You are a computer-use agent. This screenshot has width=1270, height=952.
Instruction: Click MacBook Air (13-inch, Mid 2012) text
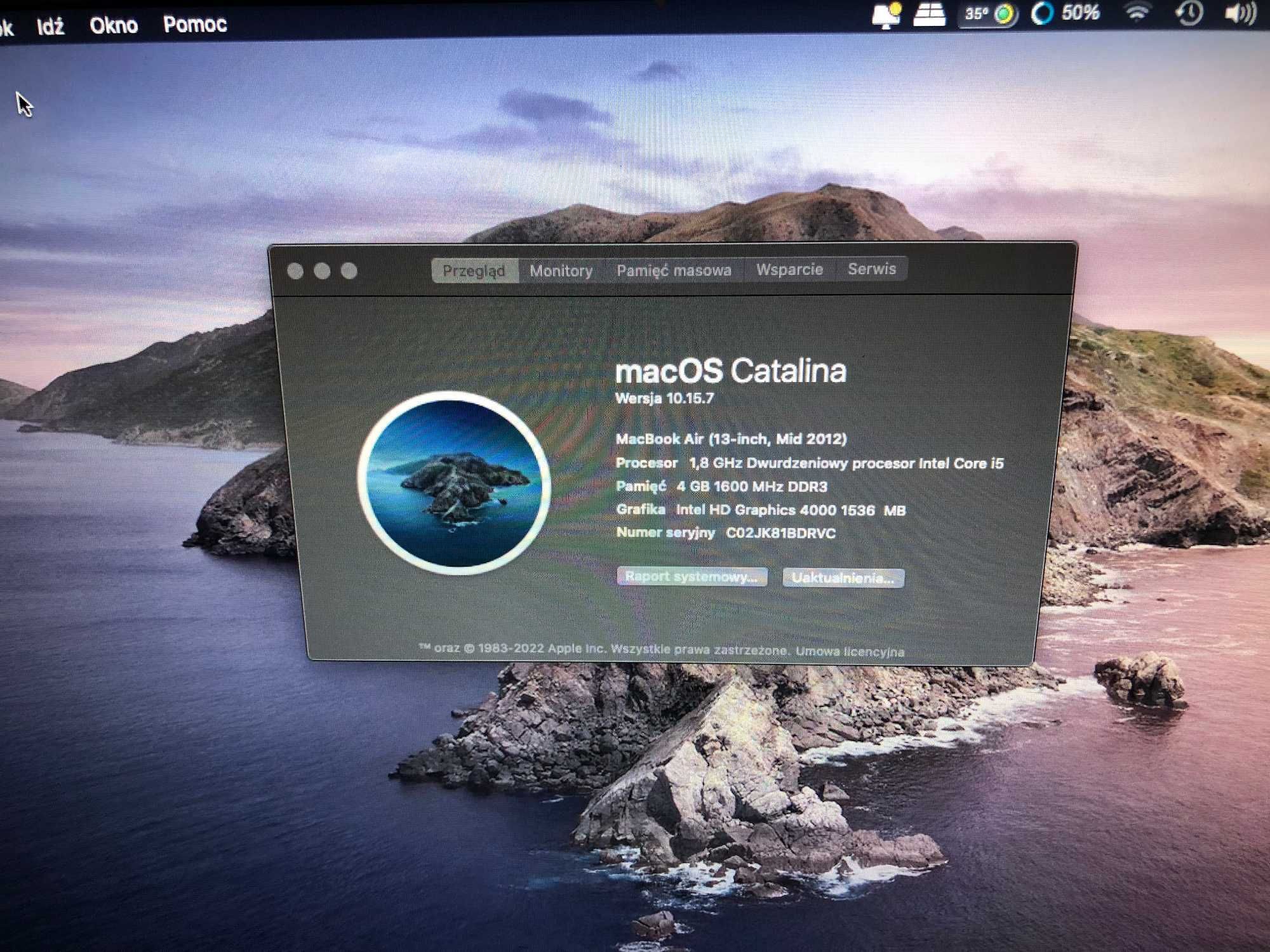732,439
